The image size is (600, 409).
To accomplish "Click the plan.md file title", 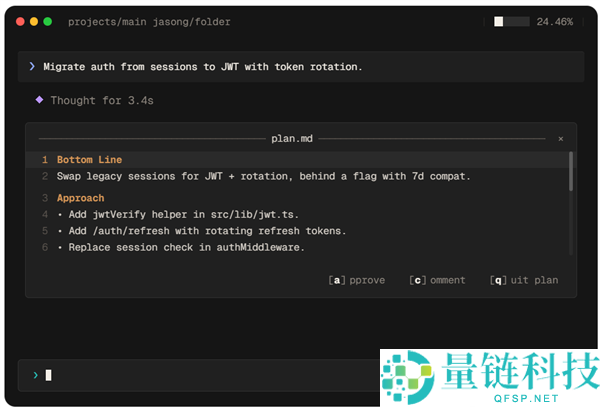I will (292, 139).
